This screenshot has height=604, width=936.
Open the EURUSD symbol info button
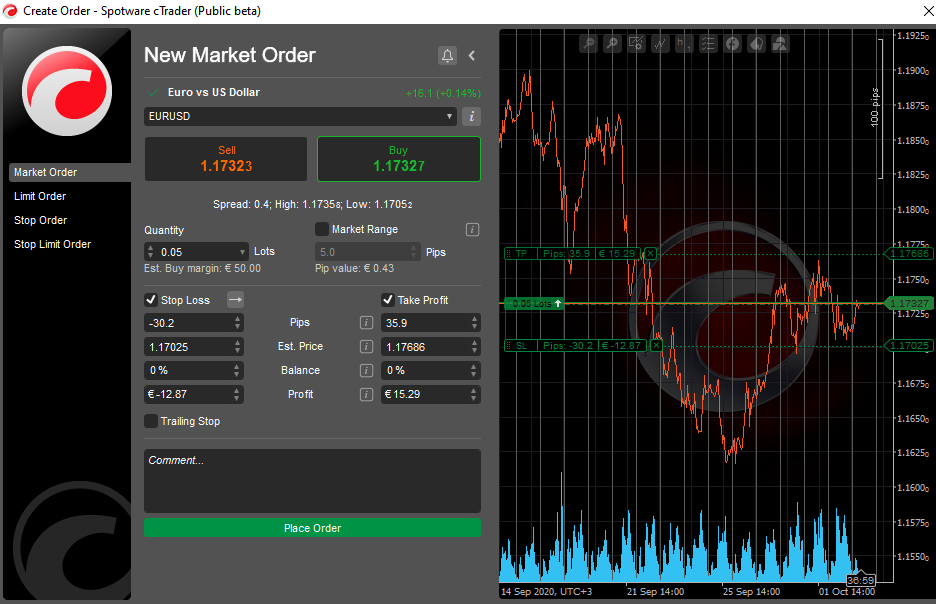point(472,116)
